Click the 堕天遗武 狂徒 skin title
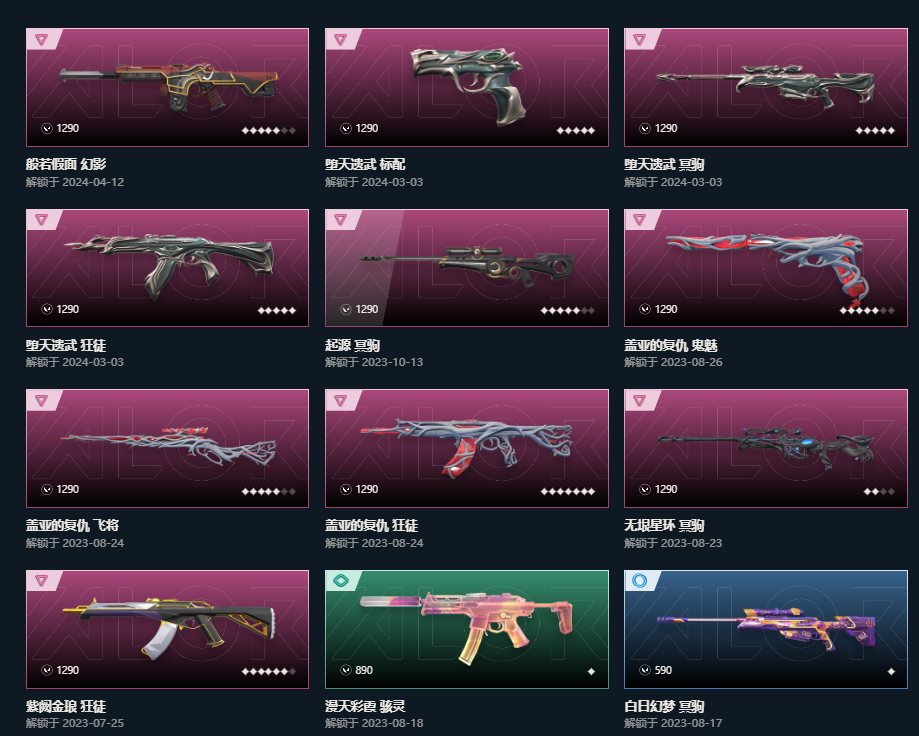919x736 pixels. tap(66, 345)
